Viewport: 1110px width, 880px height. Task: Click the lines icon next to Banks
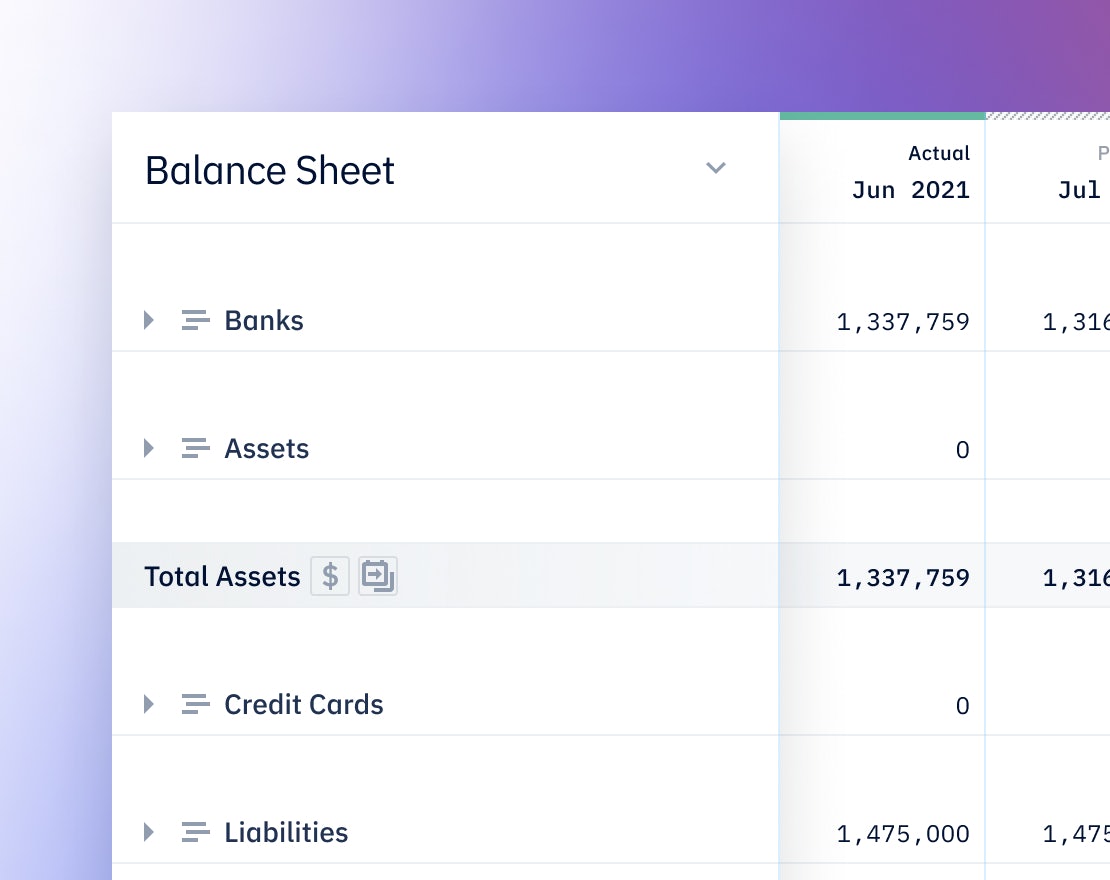pyautogui.click(x=195, y=320)
